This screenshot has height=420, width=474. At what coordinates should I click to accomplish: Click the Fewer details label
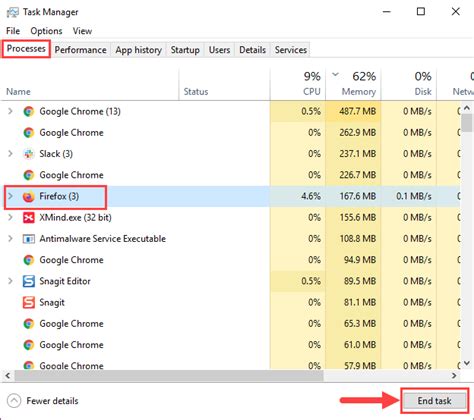click(x=52, y=401)
